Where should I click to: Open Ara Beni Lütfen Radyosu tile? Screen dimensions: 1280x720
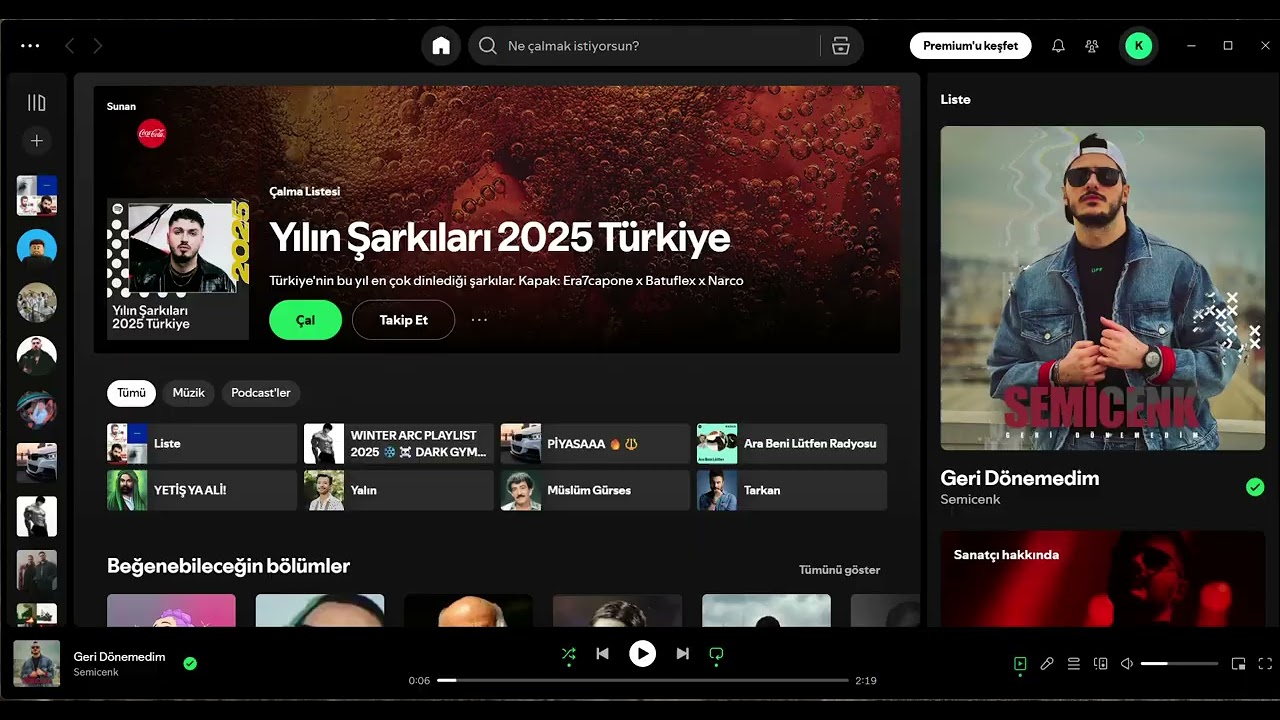coord(792,443)
